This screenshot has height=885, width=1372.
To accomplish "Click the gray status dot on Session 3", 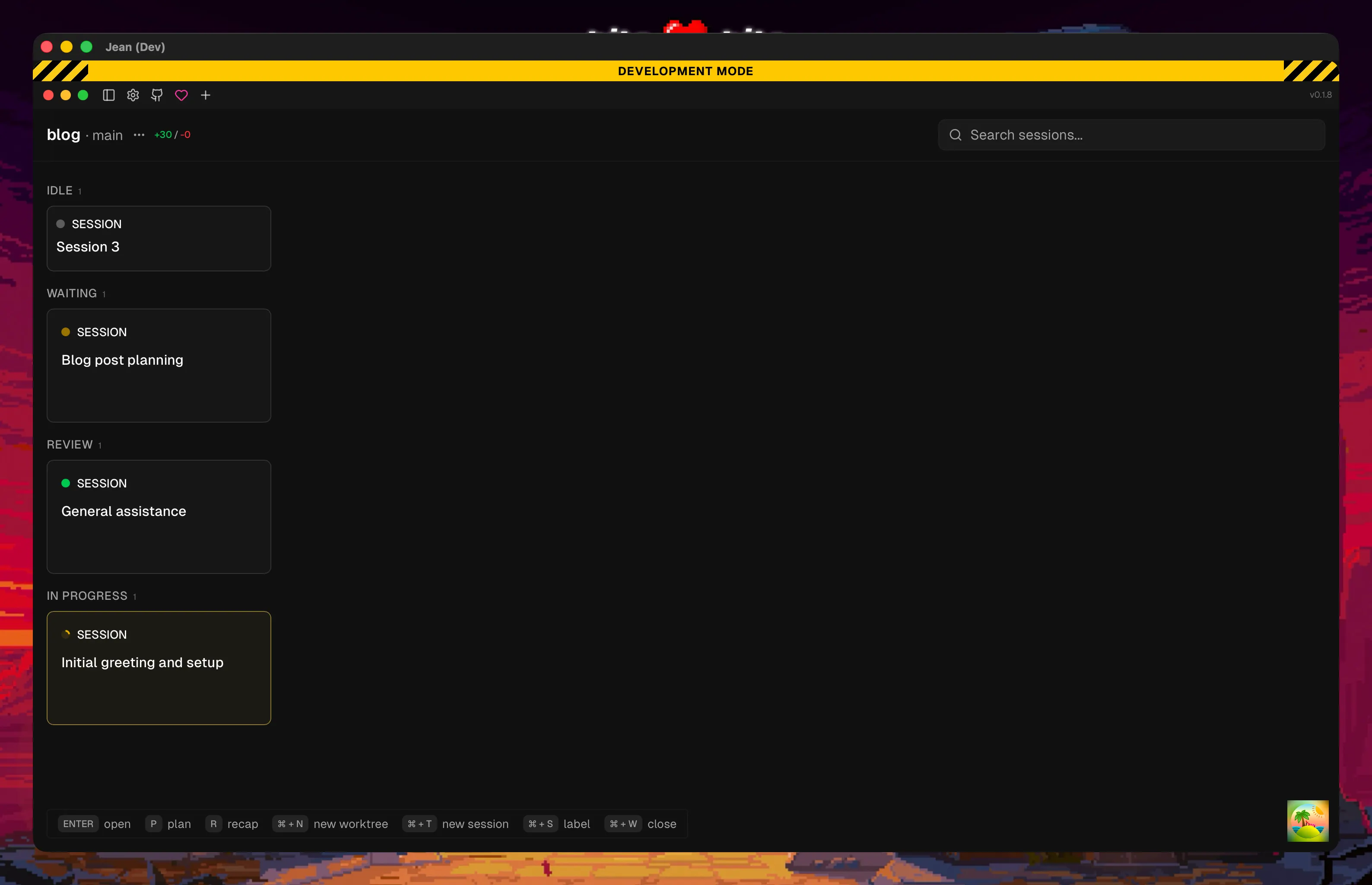I will coord(60,224).
